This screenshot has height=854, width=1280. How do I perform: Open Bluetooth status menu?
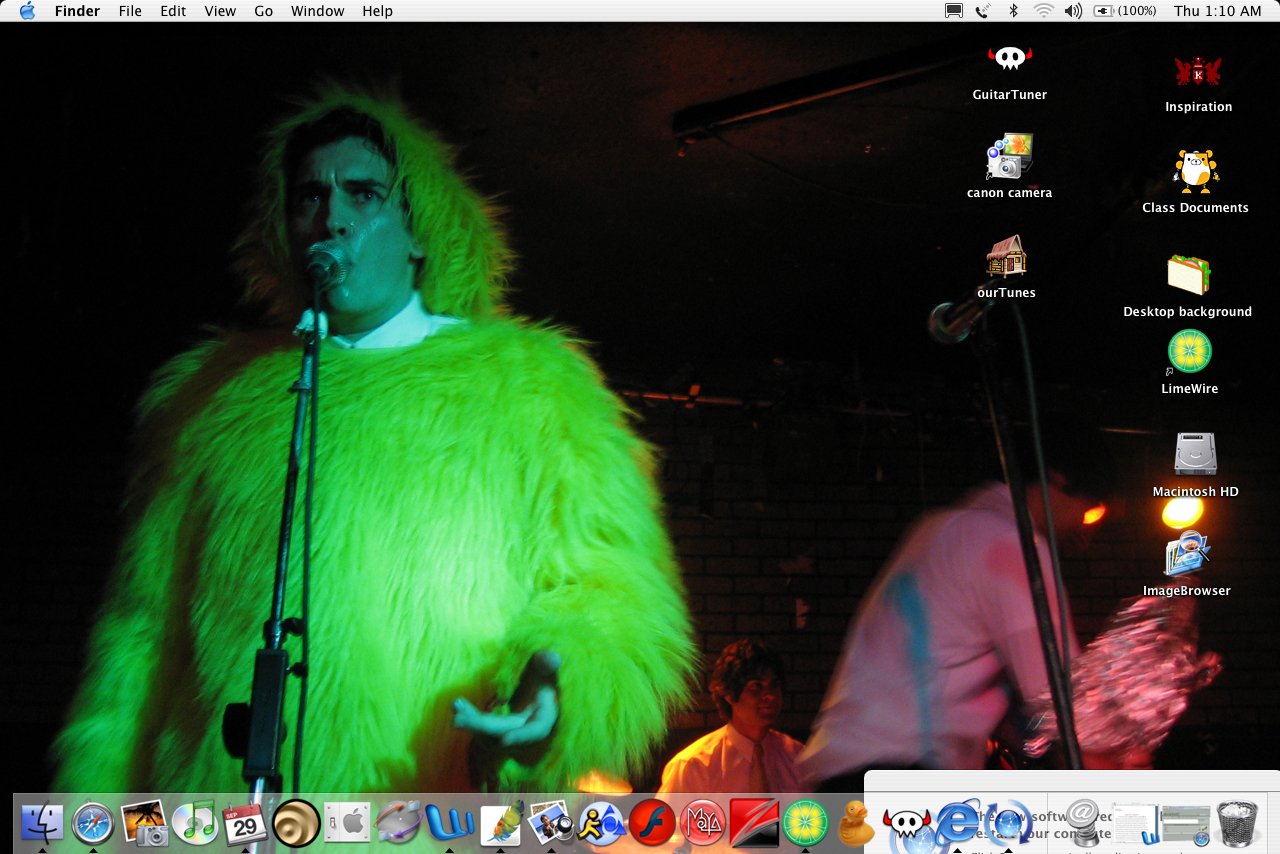1013,11
